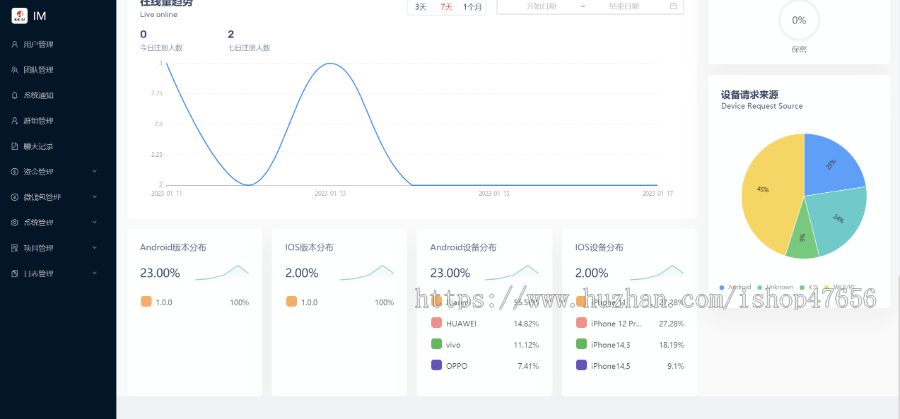The height and width of the screenshot is (419, 900).
Task: Click the iPhone14,5 9.1% row text
Action: (x=630, y=366)
